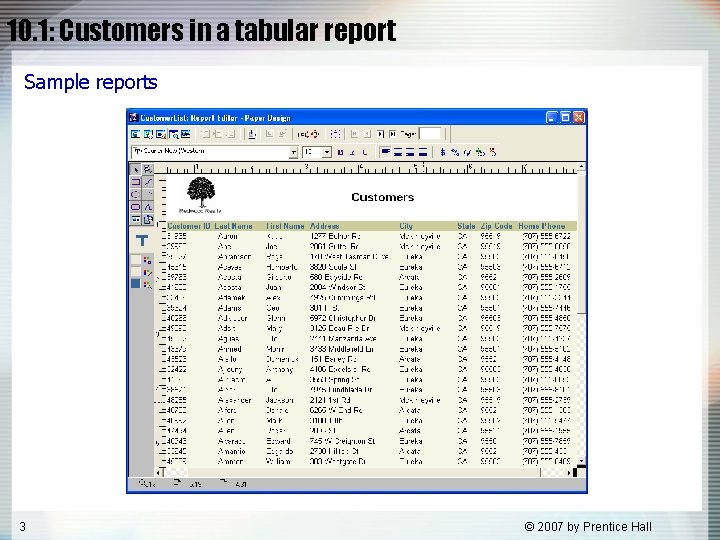
Task: Click the horizontal scrollbar left arrow
Action: point(159,472)
